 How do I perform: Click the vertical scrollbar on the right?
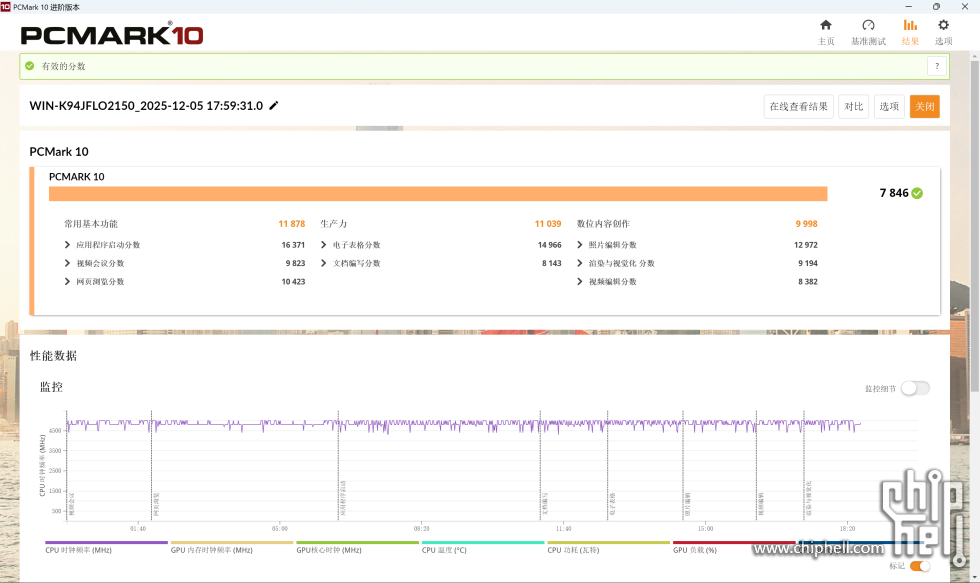pyautogui.click(x=974, y=300)
